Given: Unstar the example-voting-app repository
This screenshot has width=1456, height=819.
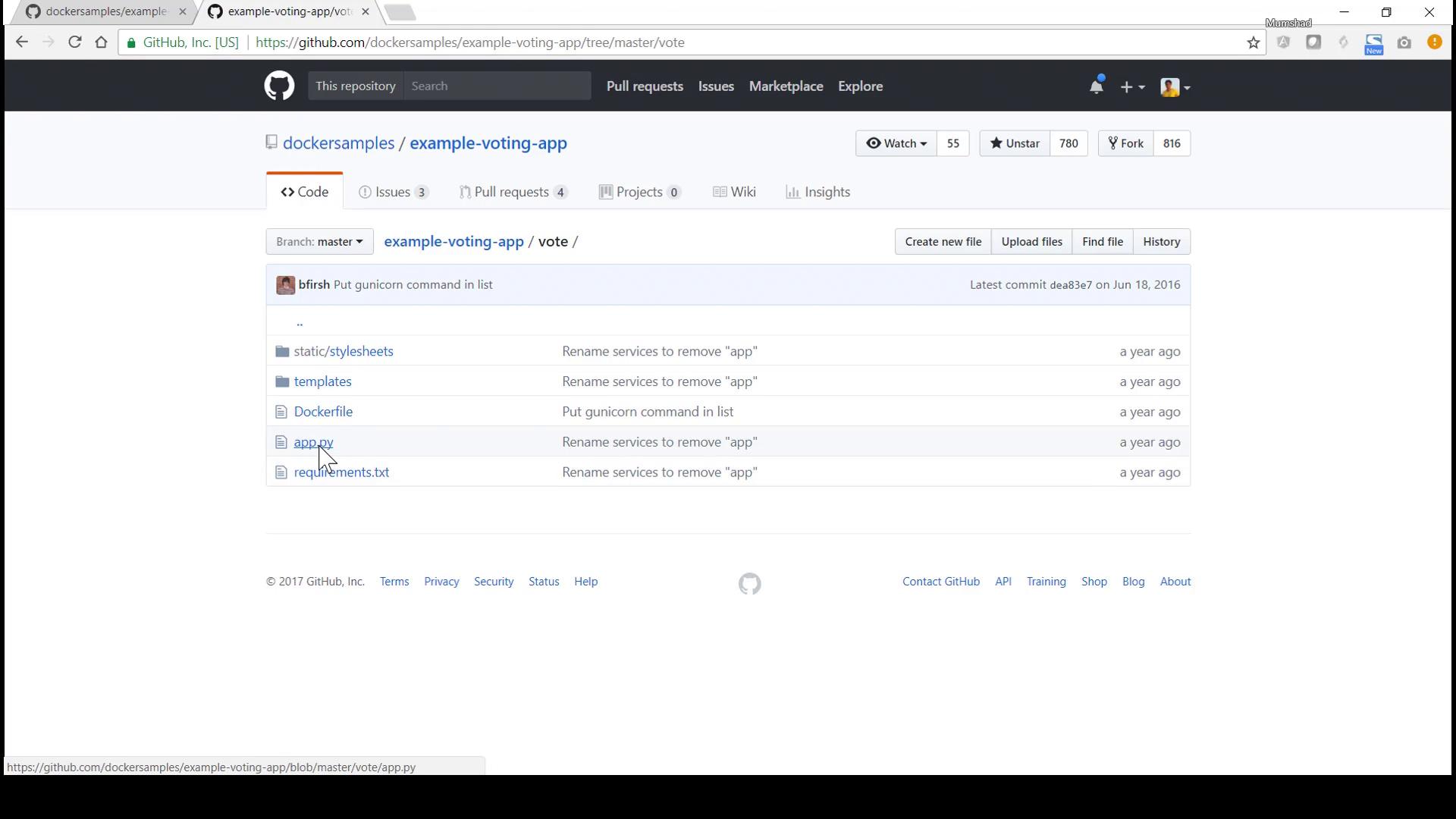Looking at the screenshot, I should coord(1014,143).
